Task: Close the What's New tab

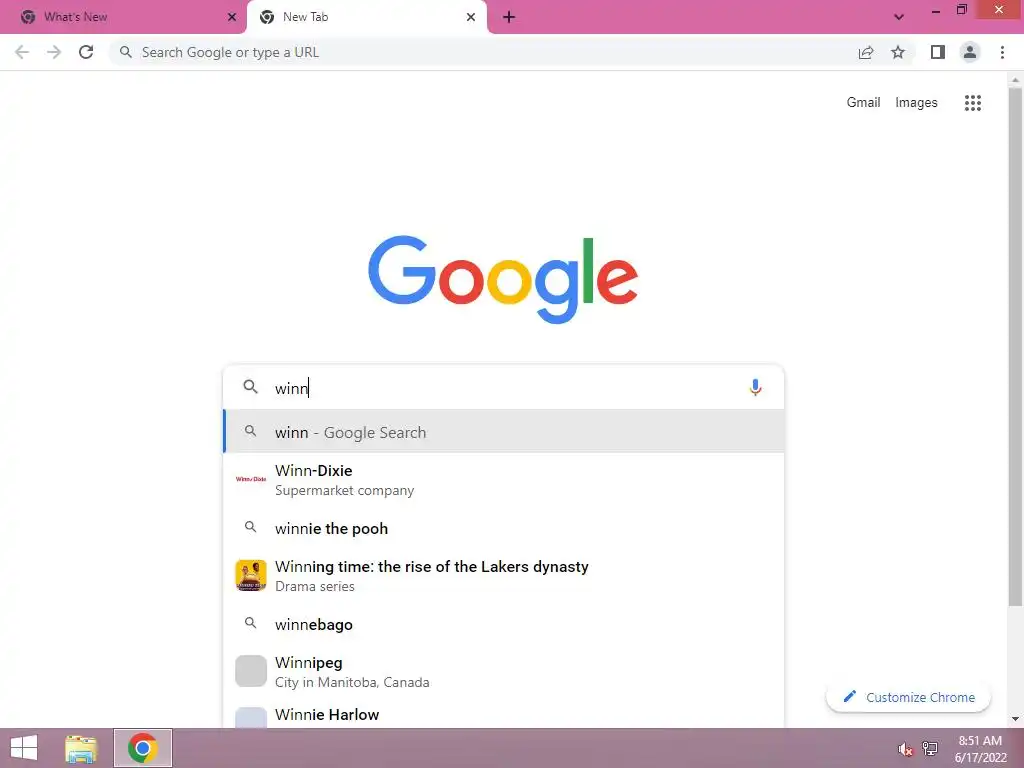Action: point(232,17)
